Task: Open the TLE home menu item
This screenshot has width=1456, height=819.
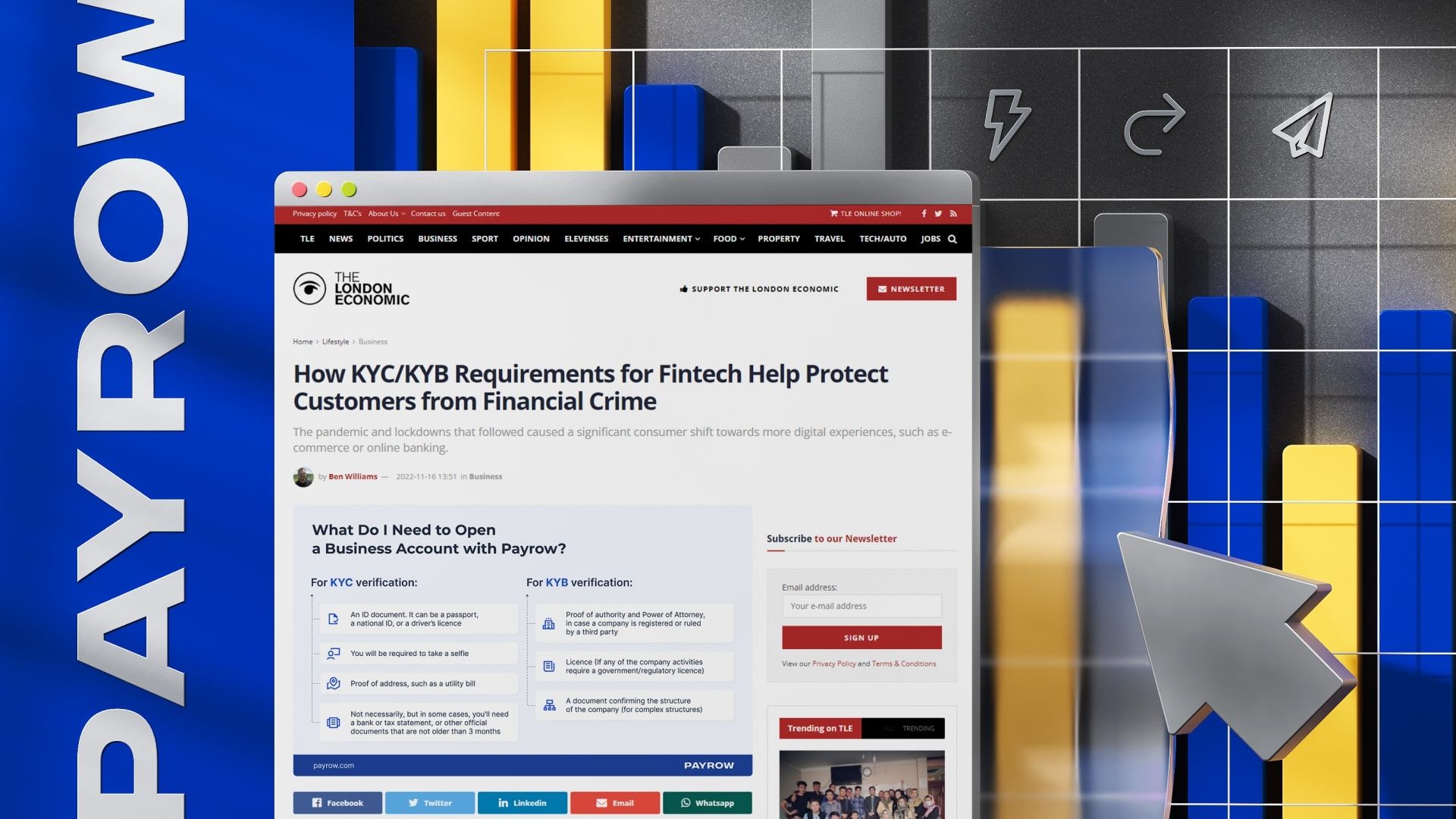Action: pyautogui.click(x=307, y=239)
